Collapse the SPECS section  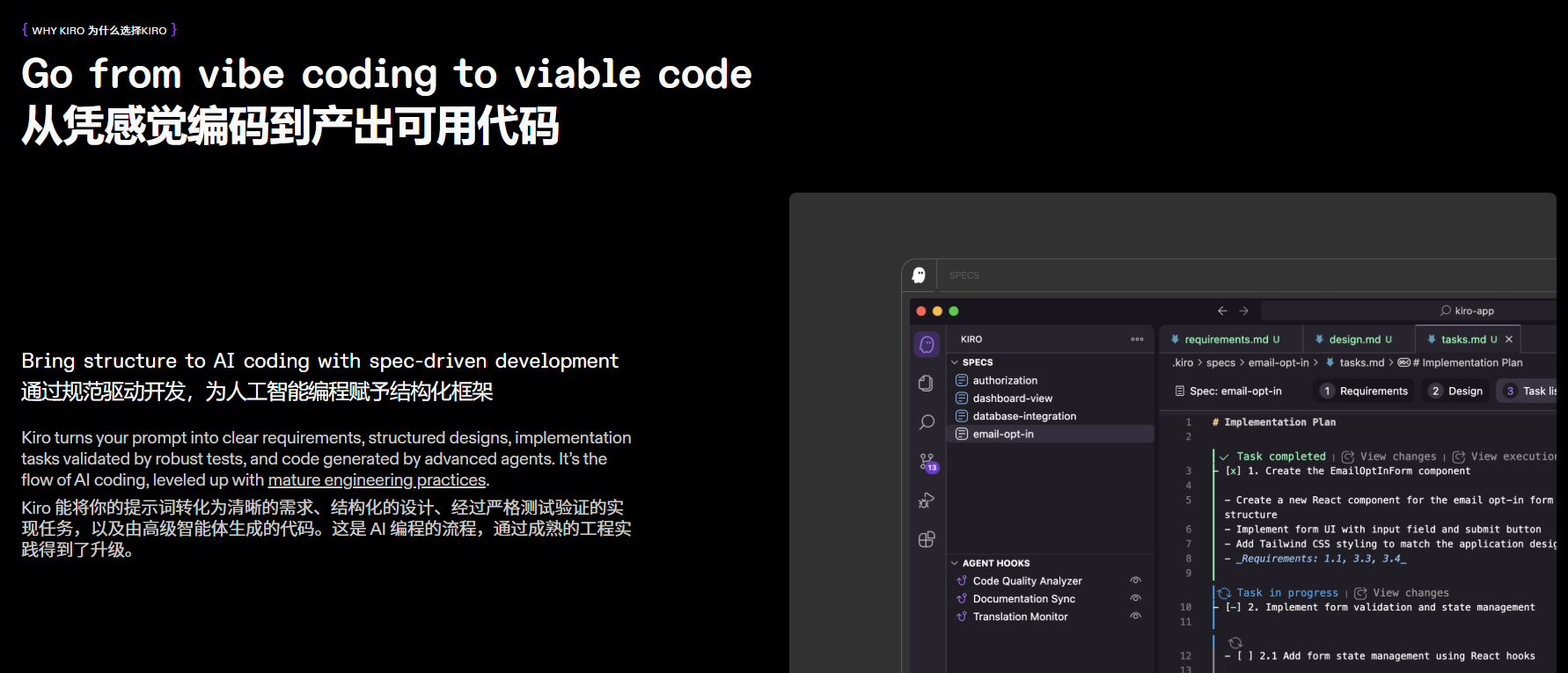(955, 362)
